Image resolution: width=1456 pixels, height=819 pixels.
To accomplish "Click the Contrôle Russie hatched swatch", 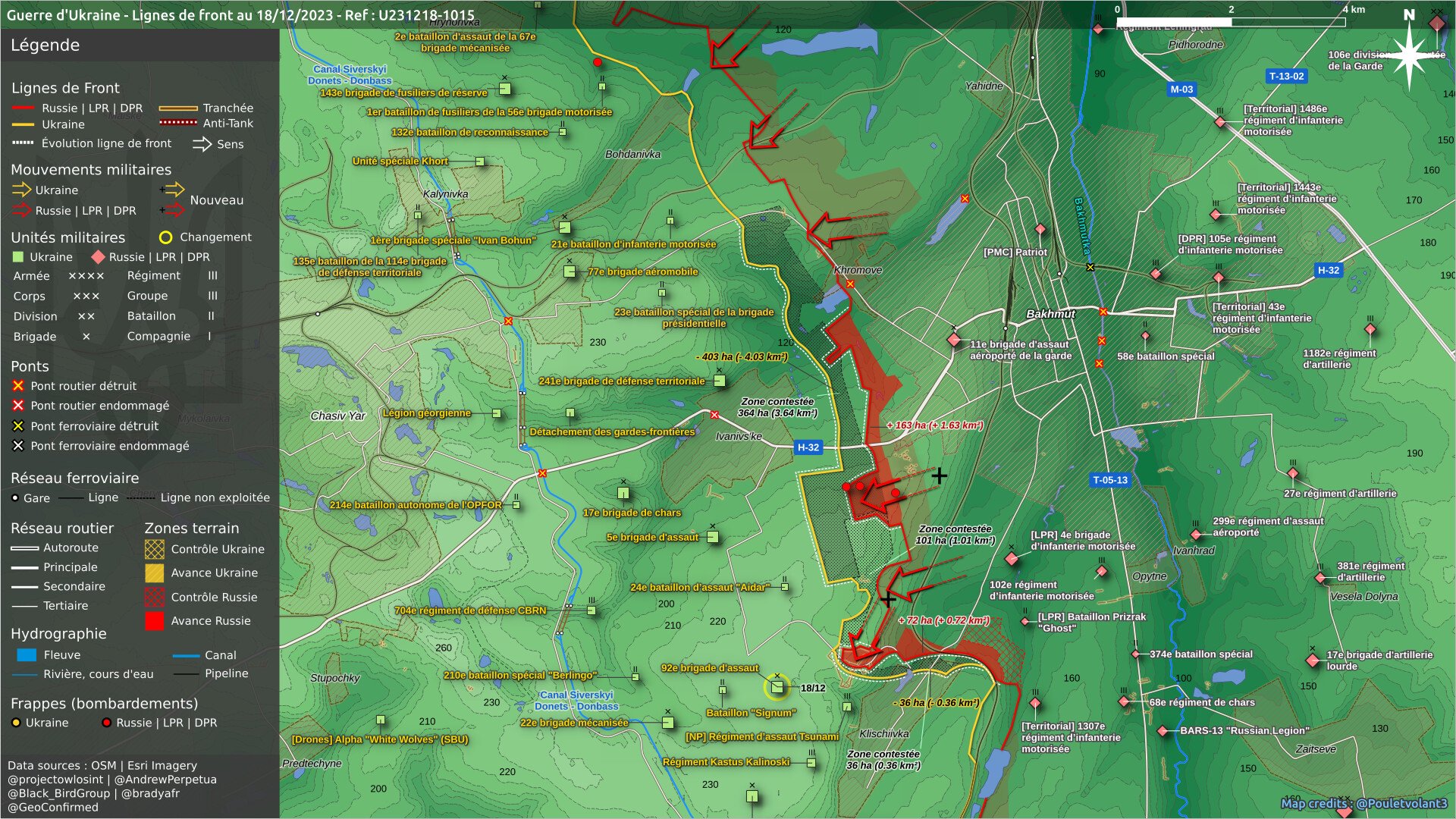I will 154,598.
